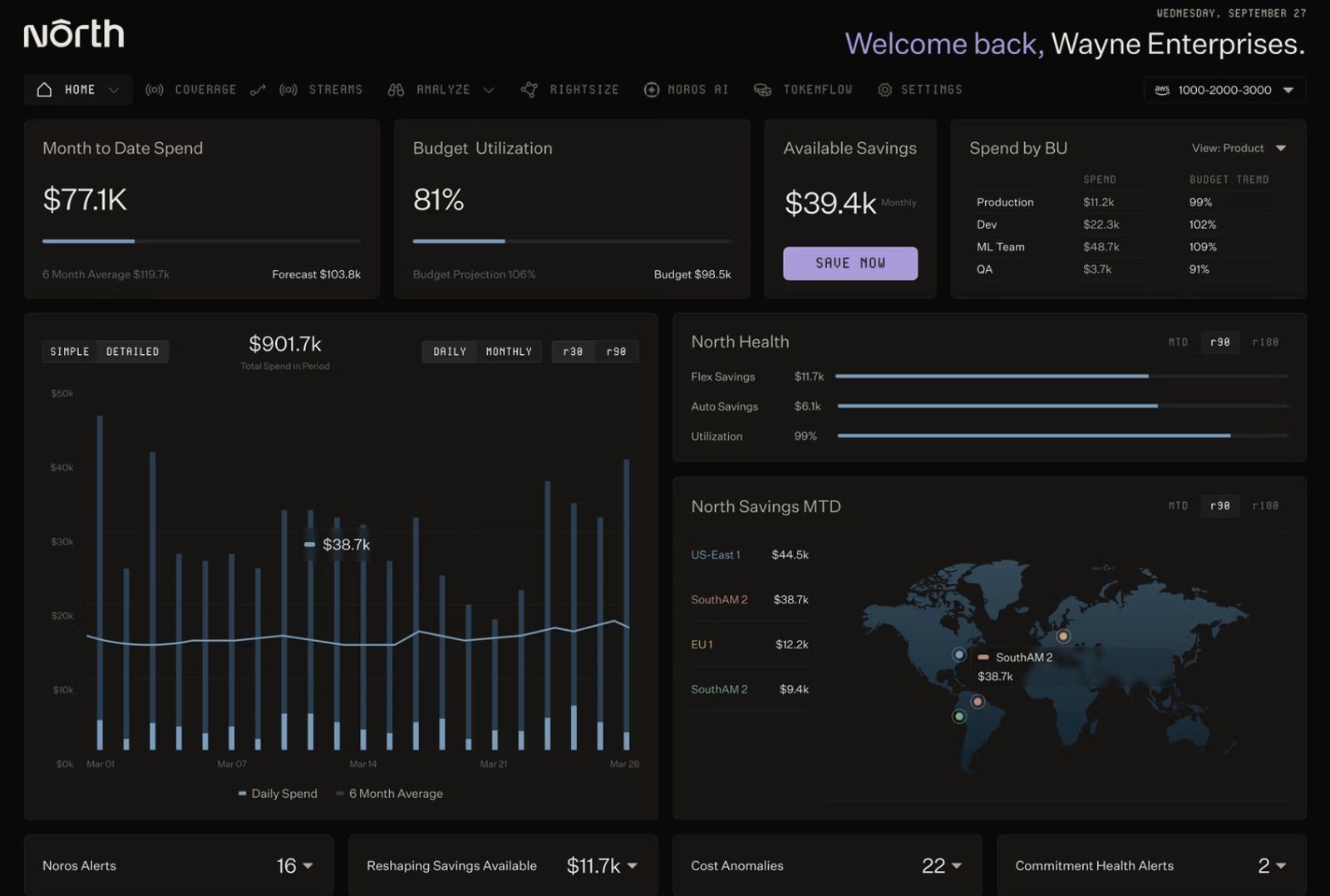Click the Flex Savings health bar
1330x896 pixels.
pyautogui.click(x=1062, y=377)
